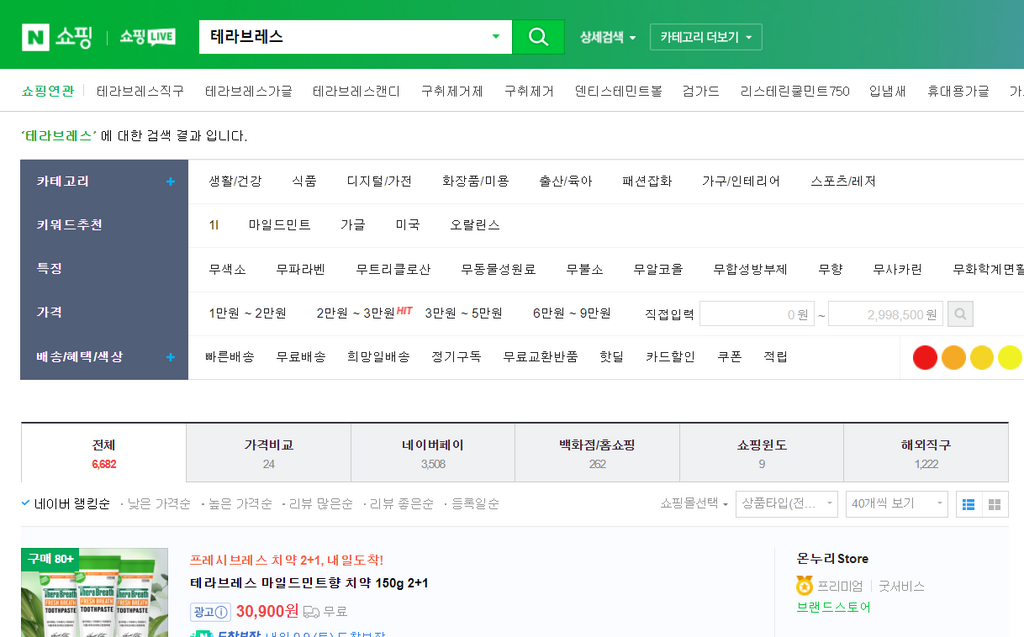Sort by 낮은 가격순
Image resolution: width=1024 pixels, height=637 pixels.
tap(159, 504)
